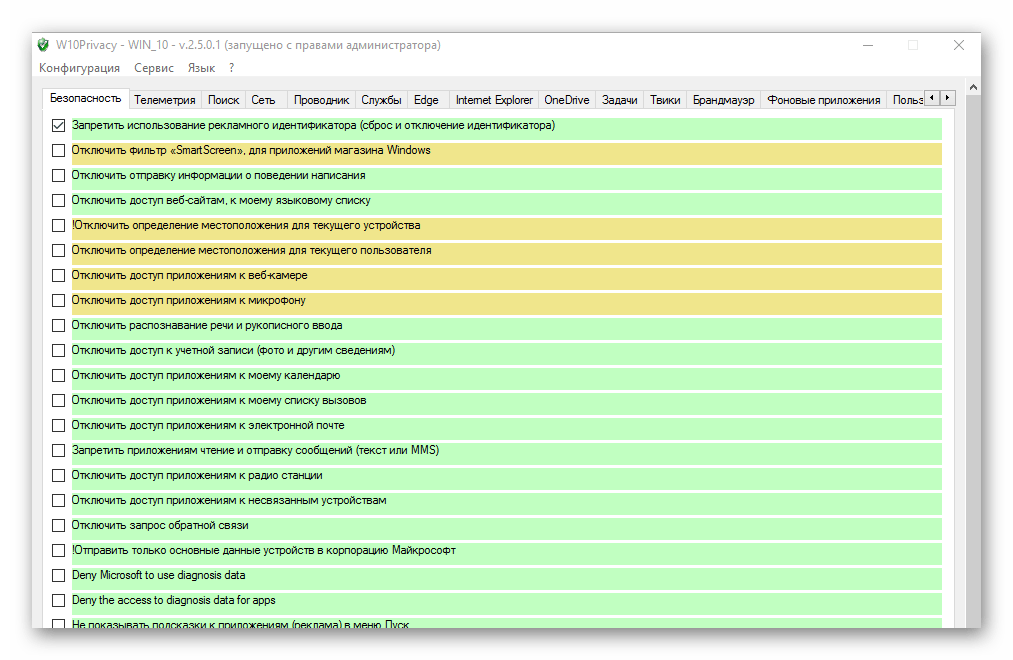Open the OneDrive tab
Image resolution: width=1013 pixels, height=660 pixels.
pos(567,100)
